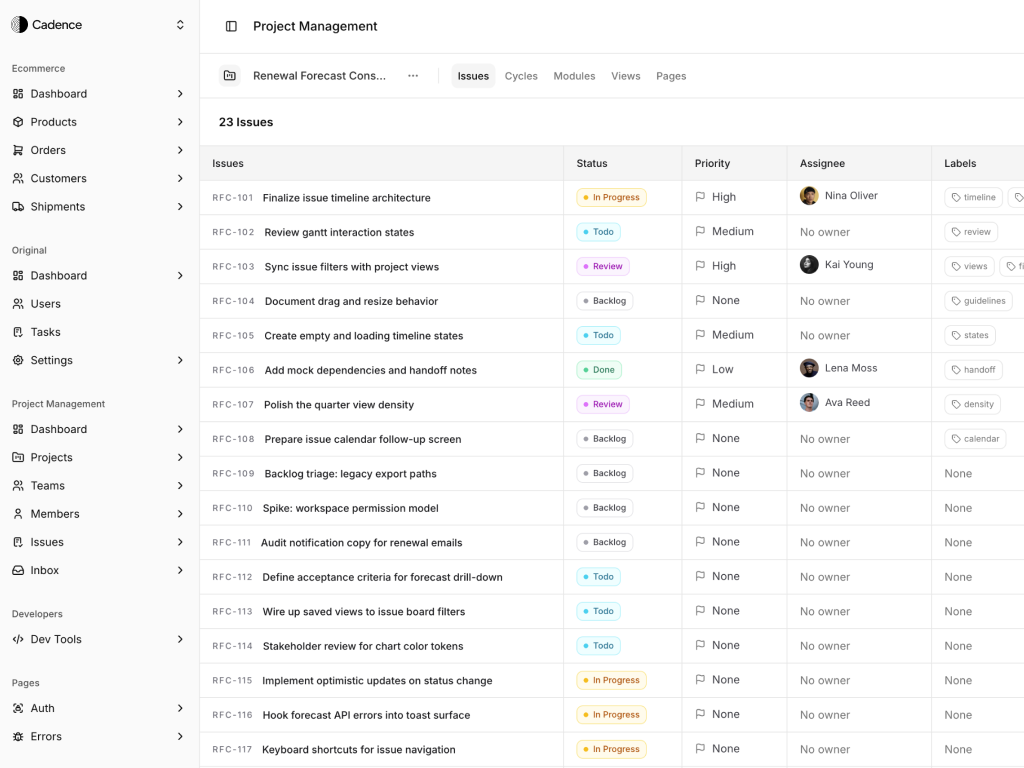
Task: Click the timeline label tag
Action: pyautogui.click(x=973, y=197)
